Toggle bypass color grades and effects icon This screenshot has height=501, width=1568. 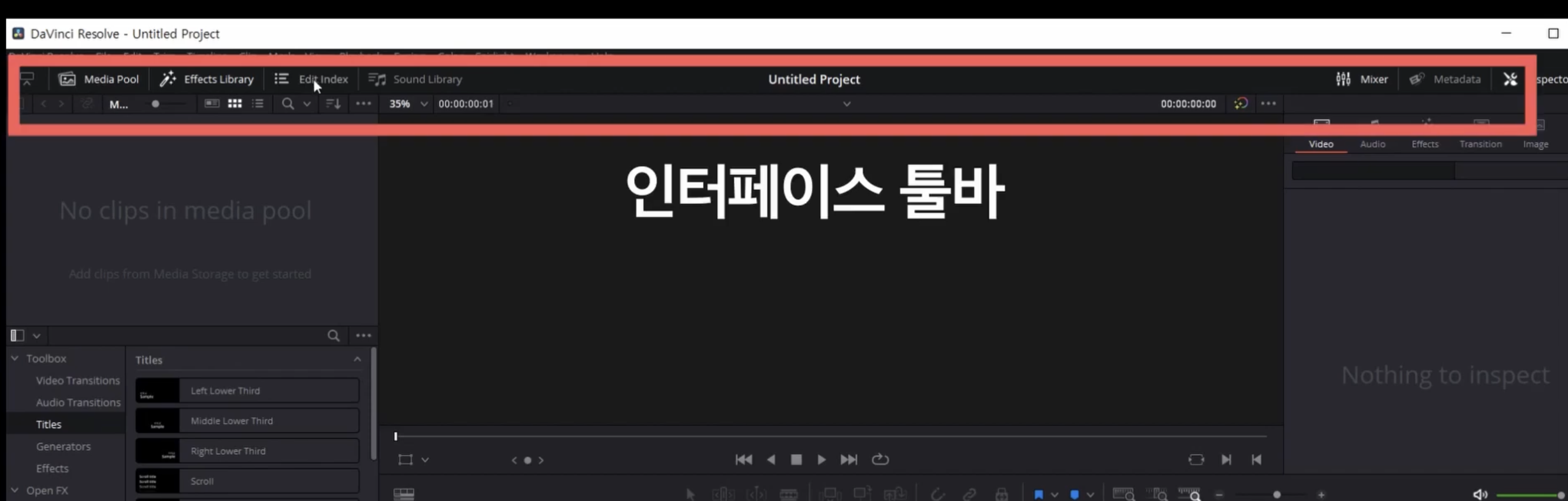coord(1240,103)
